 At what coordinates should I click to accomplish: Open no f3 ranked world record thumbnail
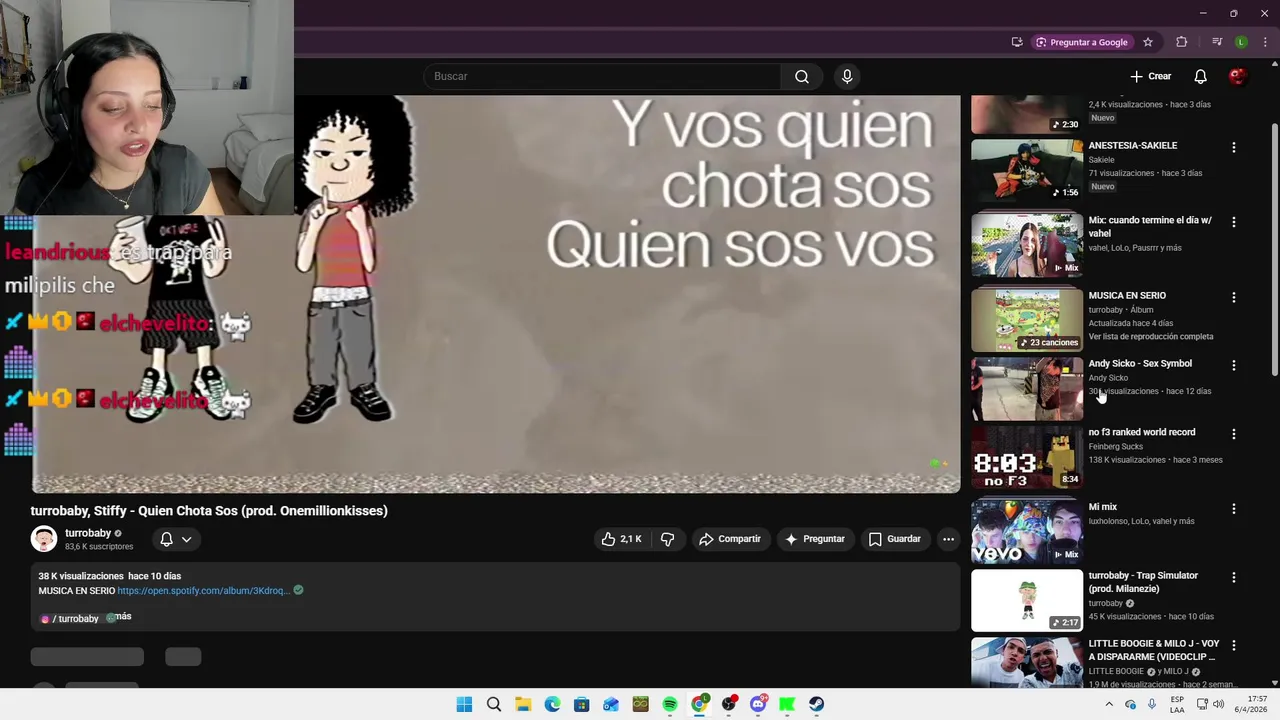click(1026, 457)
